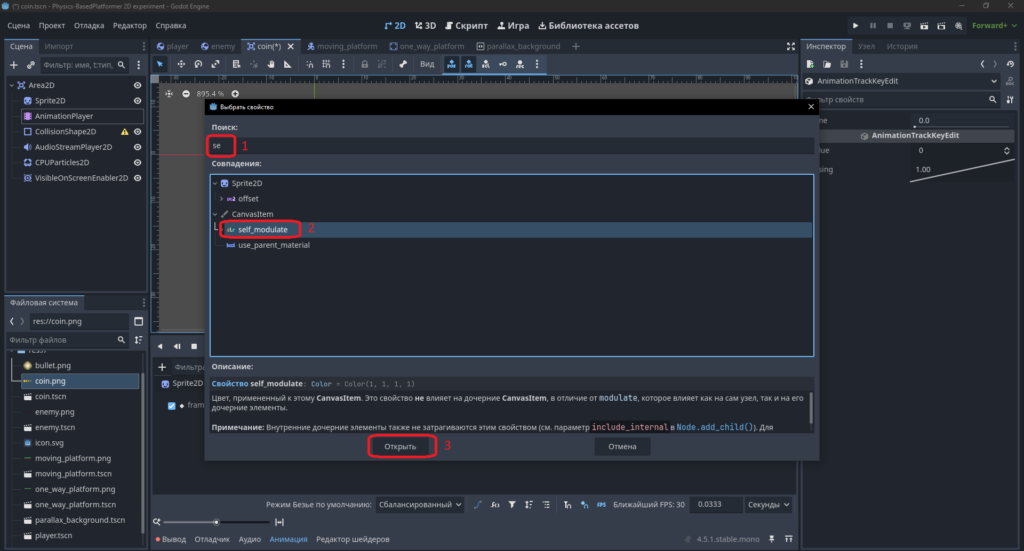Collapse the CanvasItem group in matches

tap(216, 214)
